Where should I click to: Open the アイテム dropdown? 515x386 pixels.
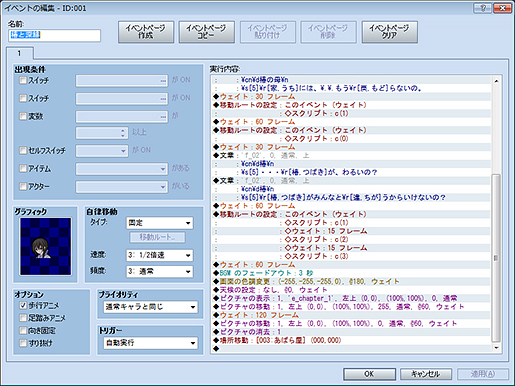click(121, 169)
